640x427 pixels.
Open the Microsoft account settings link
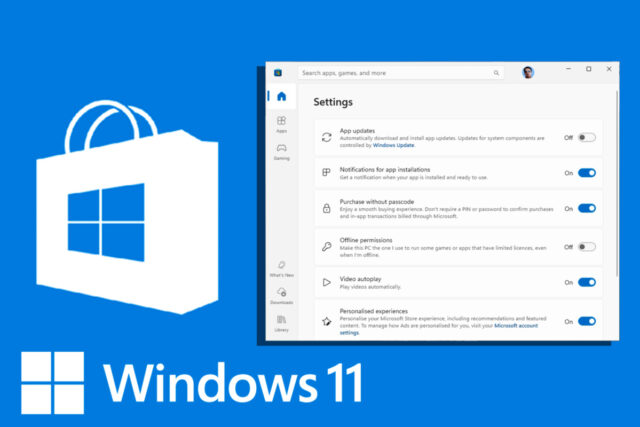(516, 326)
